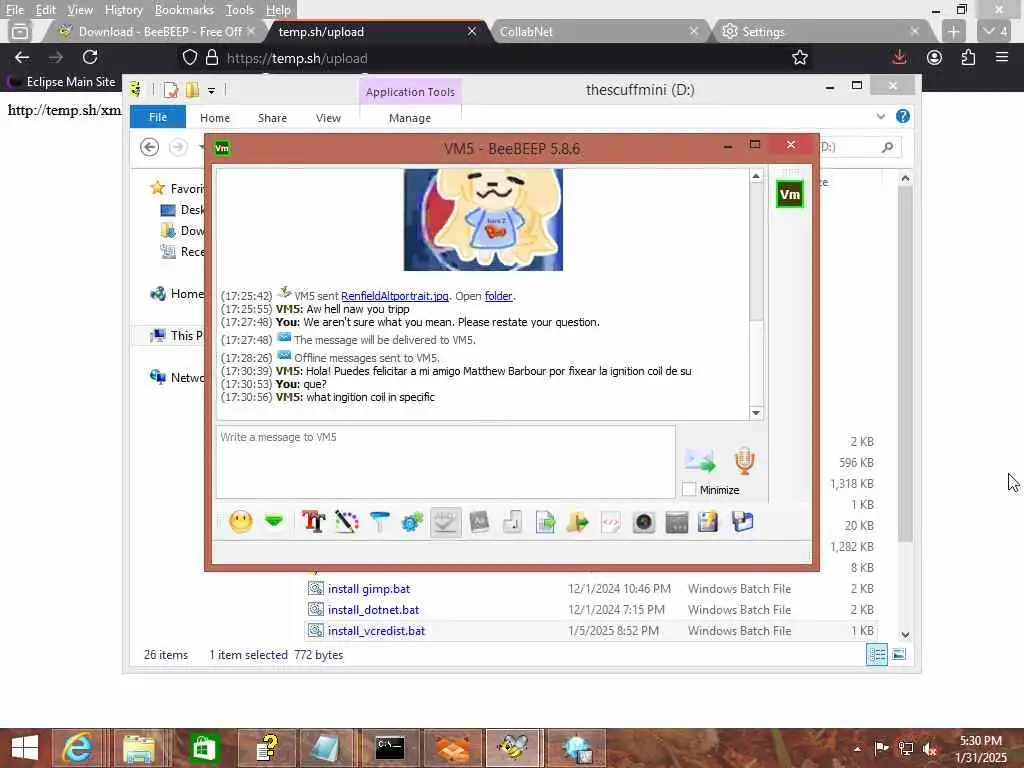Viewport: 1024px width, 768px height.
Task: Open the Explorer Share ribbon tab
Action: (272, 118)
